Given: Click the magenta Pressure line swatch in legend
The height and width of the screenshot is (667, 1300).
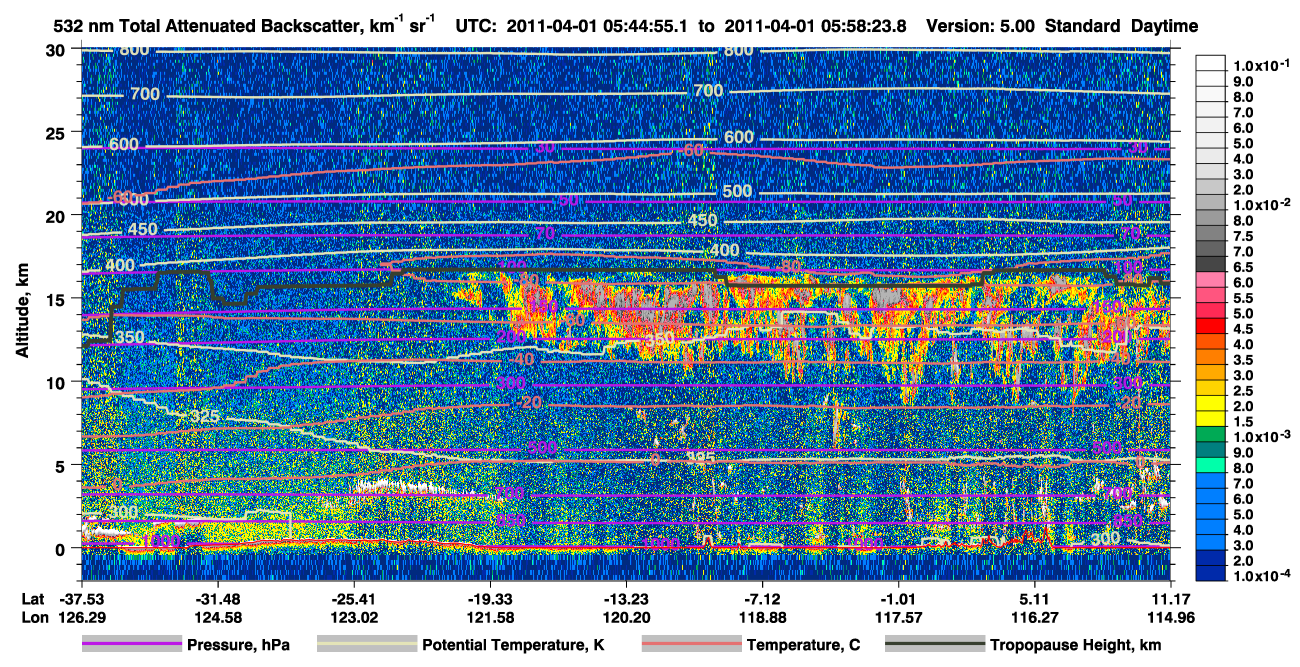Looking at the screenshot, I should click(x=131, y=645).
